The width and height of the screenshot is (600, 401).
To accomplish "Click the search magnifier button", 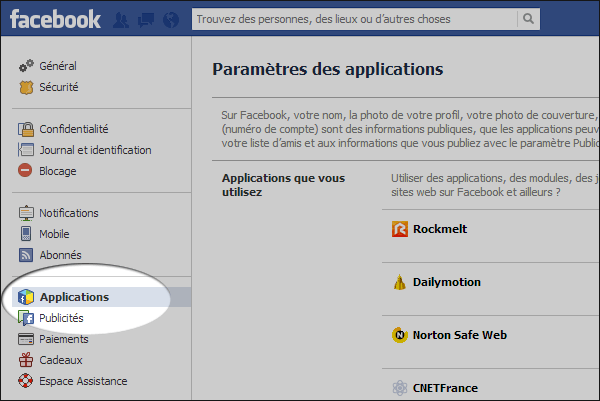I will point(527,19).
